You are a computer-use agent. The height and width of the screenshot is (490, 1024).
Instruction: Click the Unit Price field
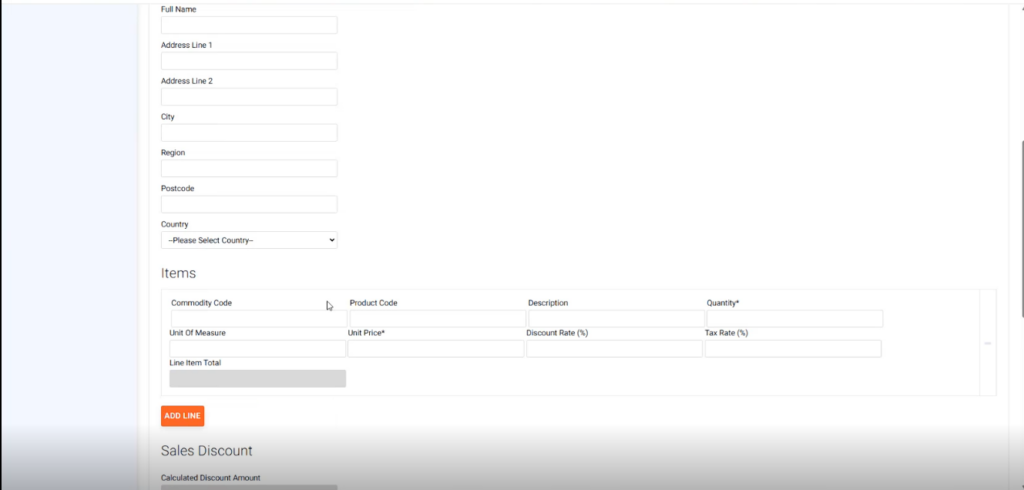tap(435, 349)
